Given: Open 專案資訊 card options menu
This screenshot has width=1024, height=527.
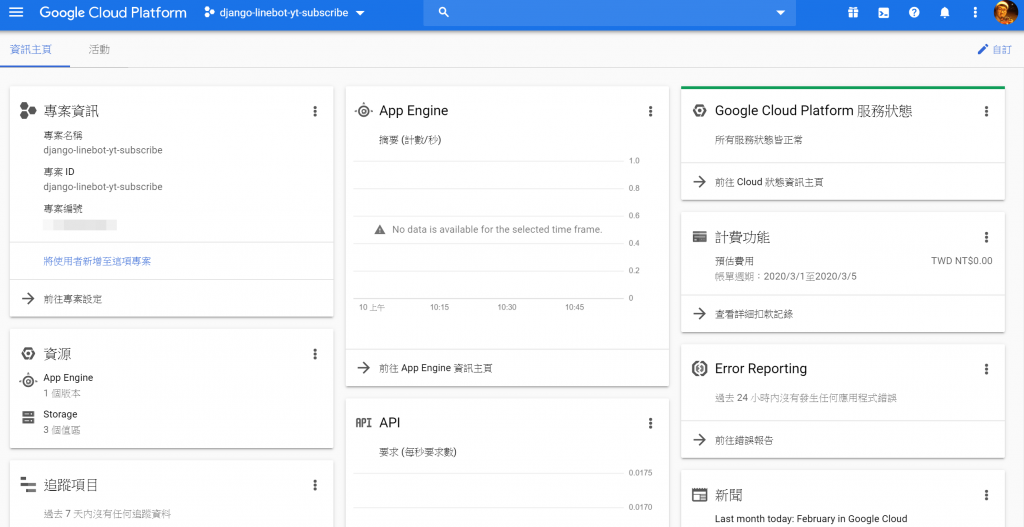Looking at the screenshot, I should click(315, 111).
